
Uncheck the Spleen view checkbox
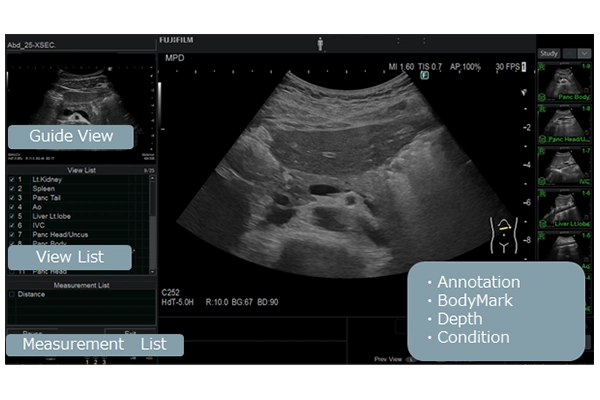(x=12, y=189)
